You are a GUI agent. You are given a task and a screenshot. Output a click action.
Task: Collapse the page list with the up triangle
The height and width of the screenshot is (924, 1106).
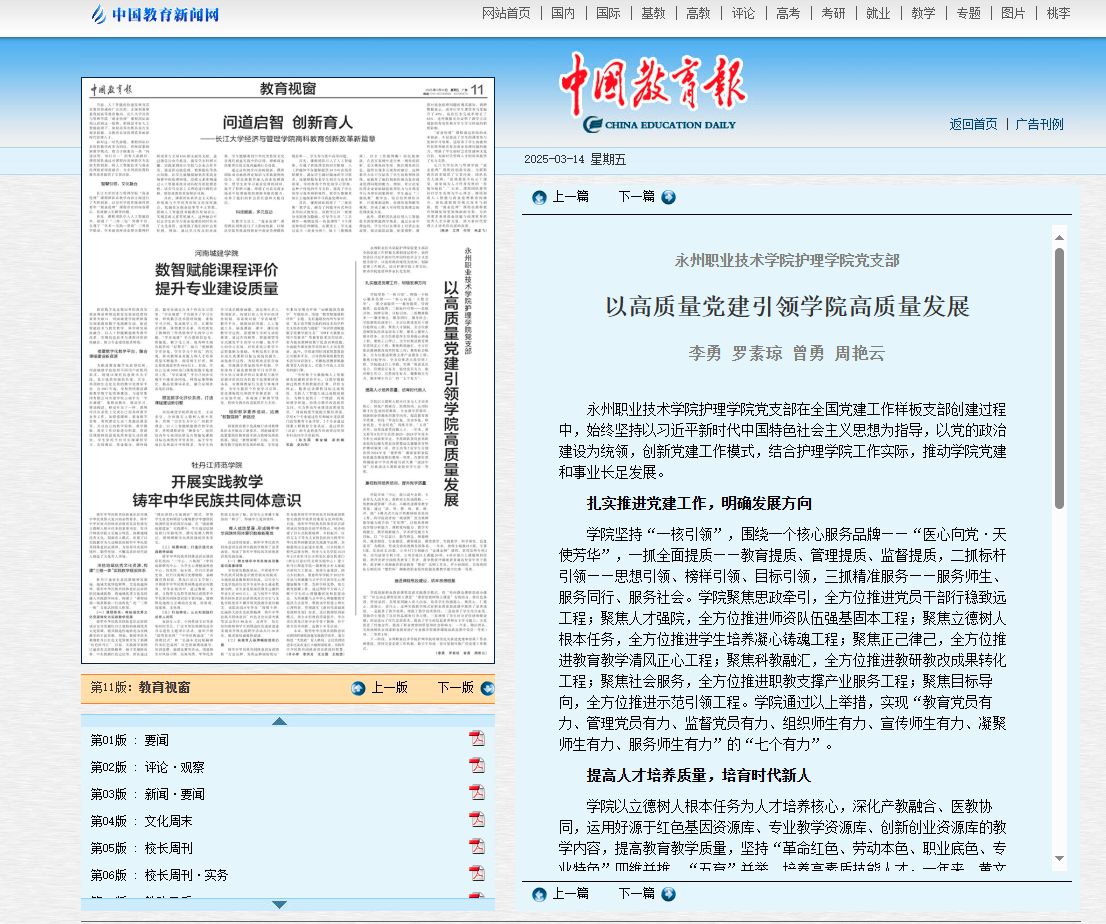pyautogui.click(x=281, y=719)
